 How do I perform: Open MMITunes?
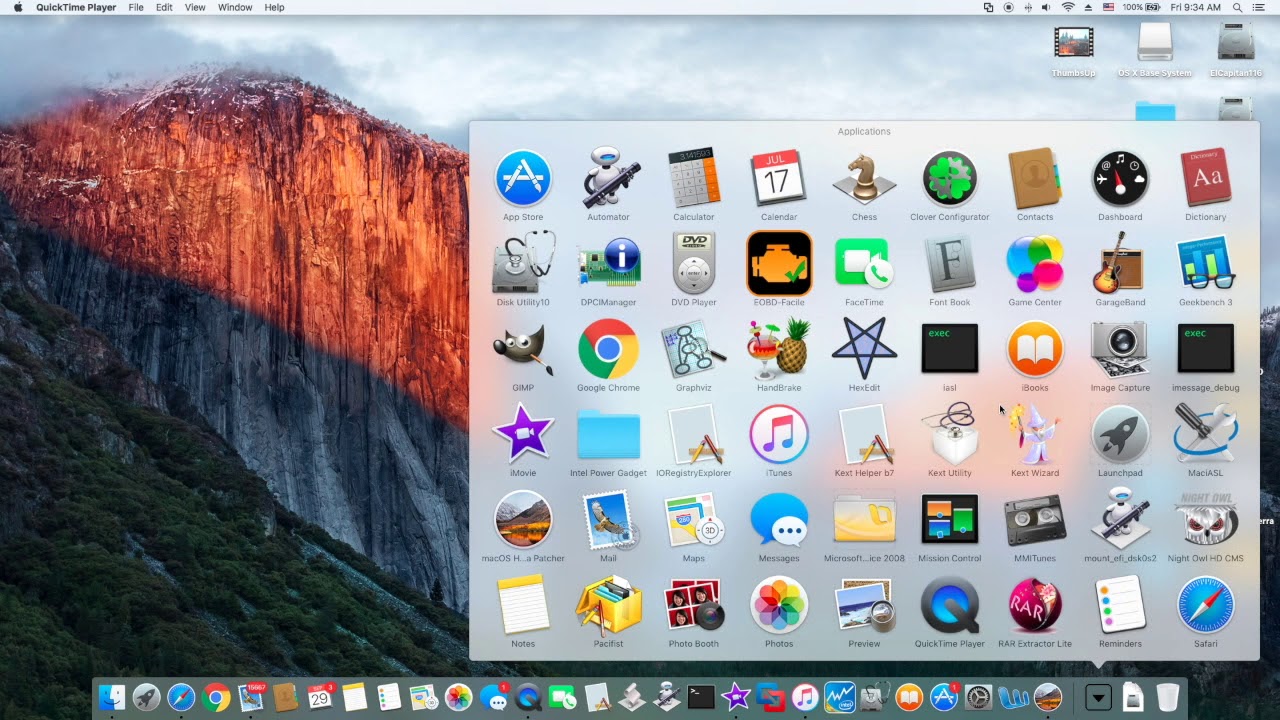[x=1035, y=520]
